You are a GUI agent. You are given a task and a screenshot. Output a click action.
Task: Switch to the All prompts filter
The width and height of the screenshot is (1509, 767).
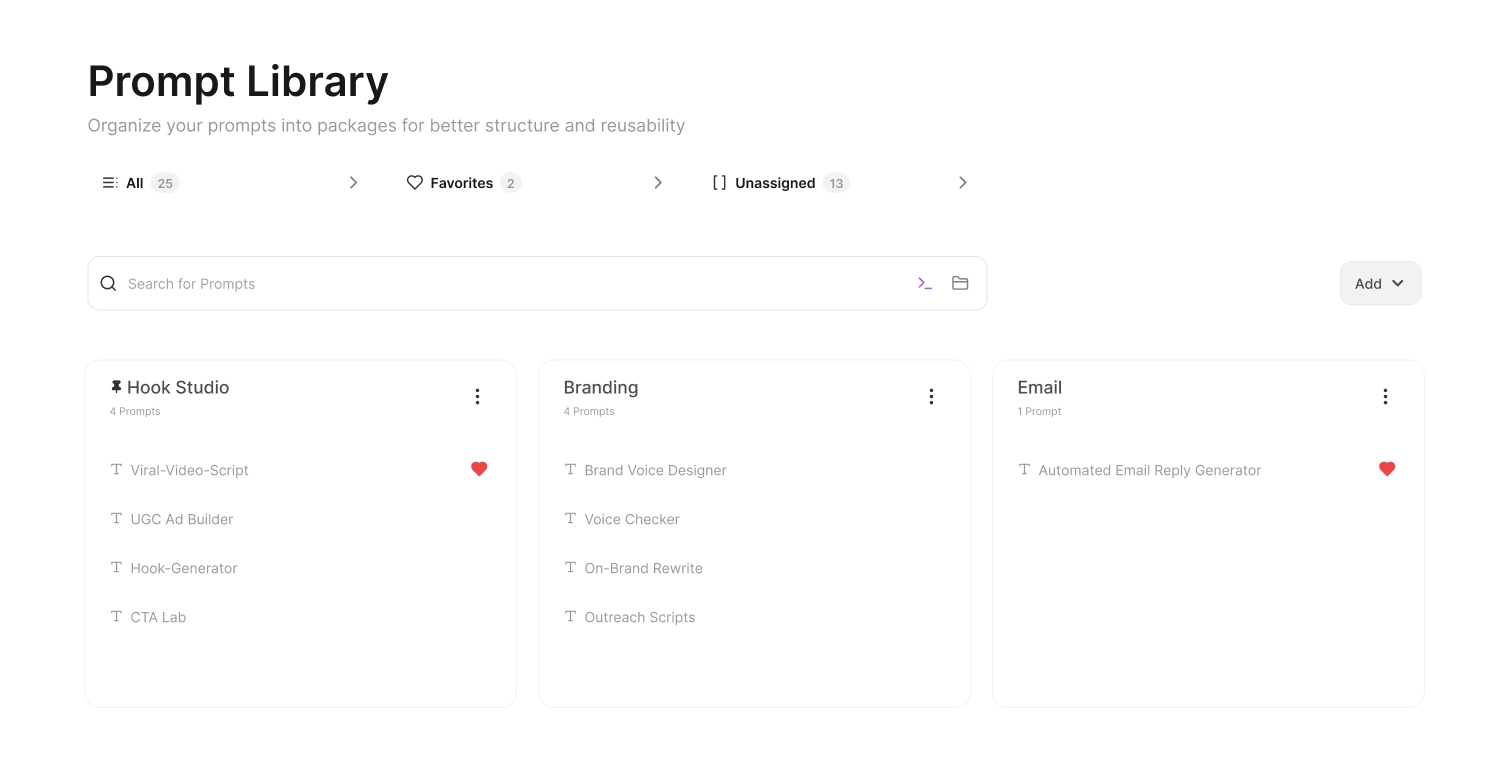click(134, 183)
